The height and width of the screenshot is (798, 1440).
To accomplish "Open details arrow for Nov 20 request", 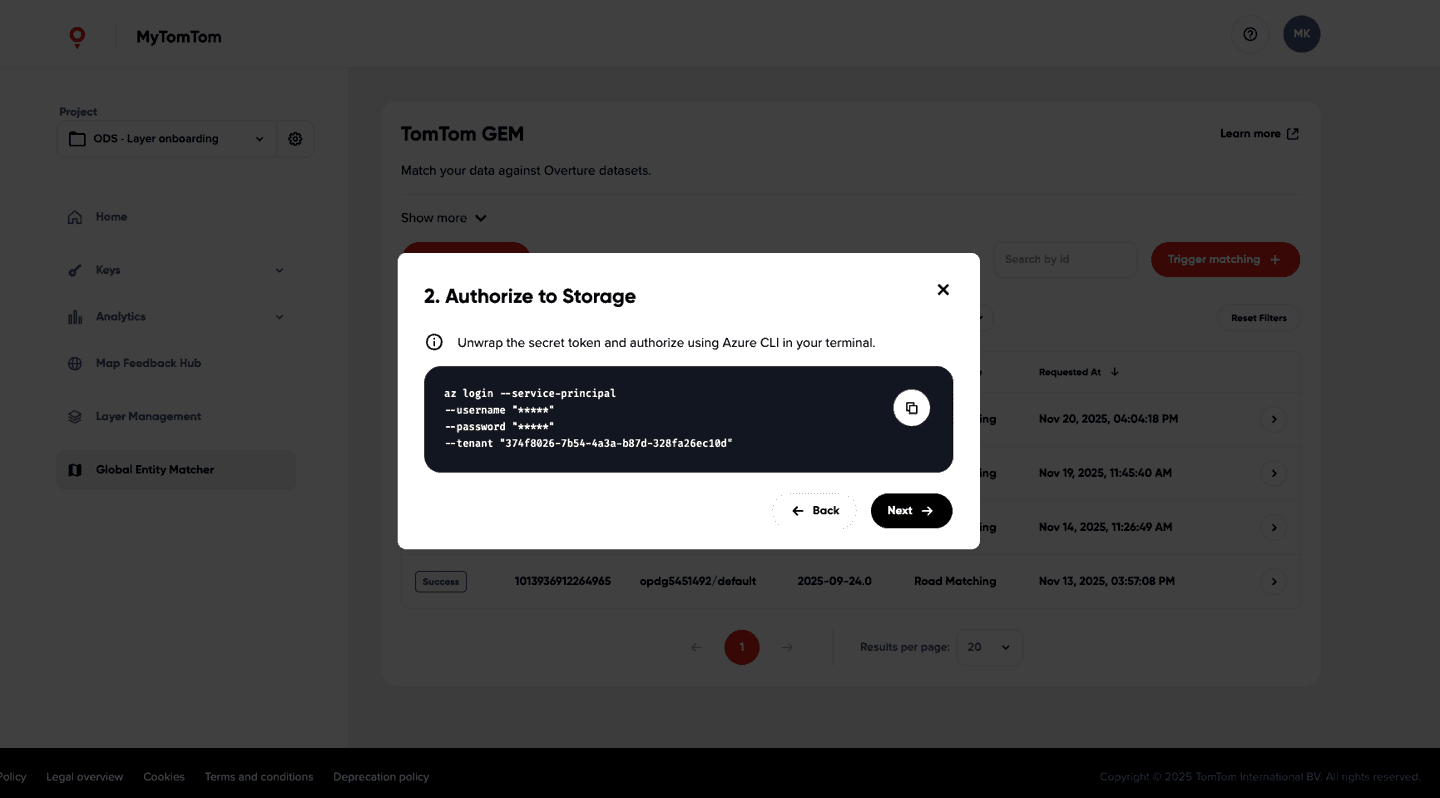I will coord(1273,419).
